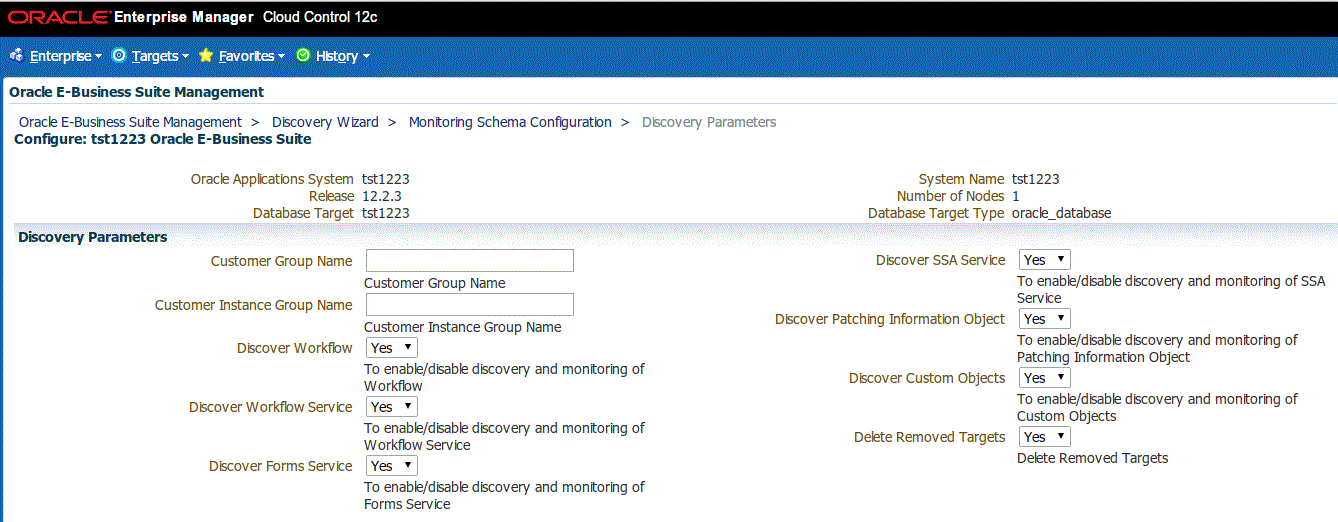Open the Enterprise menu
The height and width of the screenshot is (522, 1338).
point(65,56)
